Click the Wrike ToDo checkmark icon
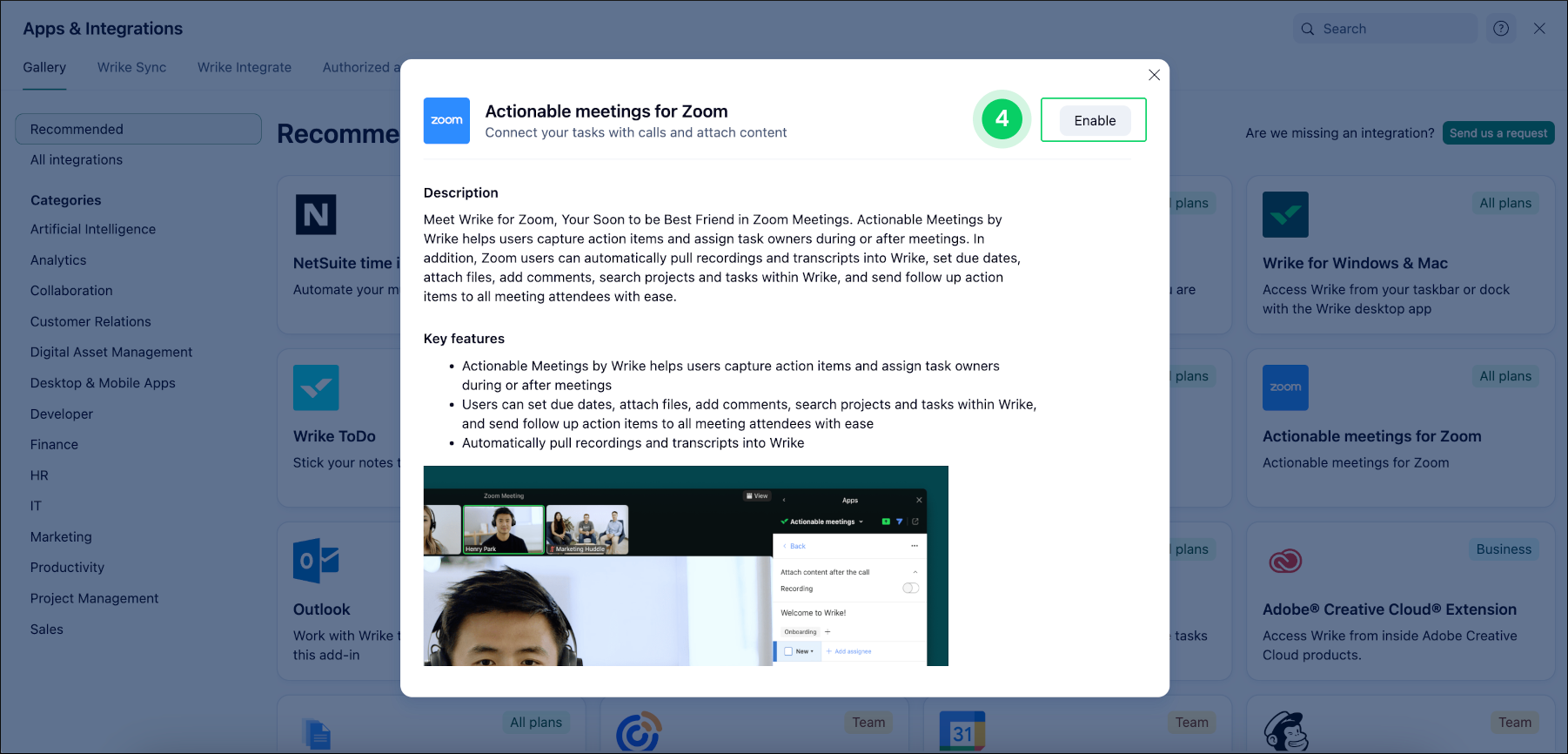Screen dimensions: 1568x754 (316, 387)
